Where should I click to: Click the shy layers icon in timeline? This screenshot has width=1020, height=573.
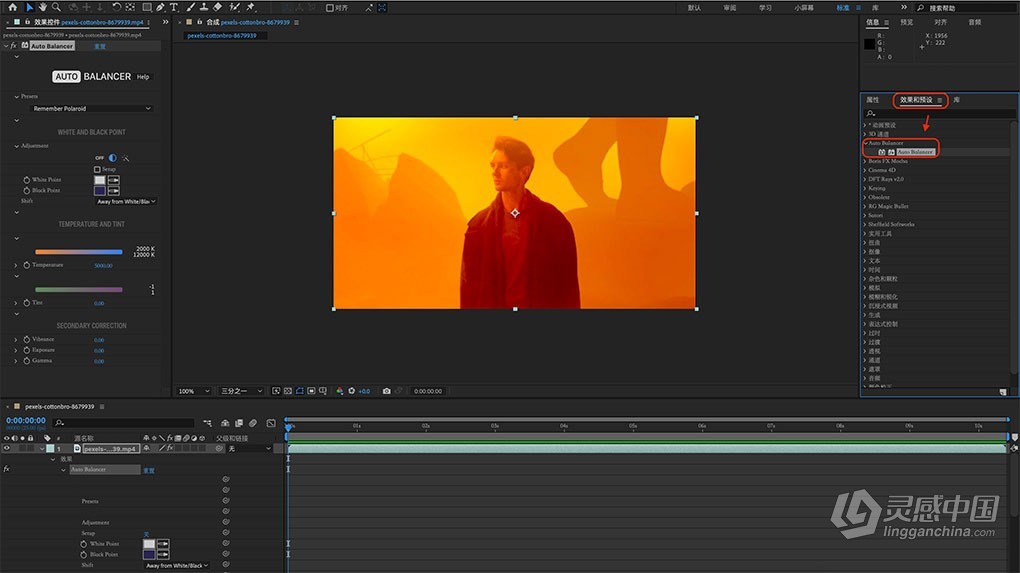pyautogui.click(x=225, y=423)
